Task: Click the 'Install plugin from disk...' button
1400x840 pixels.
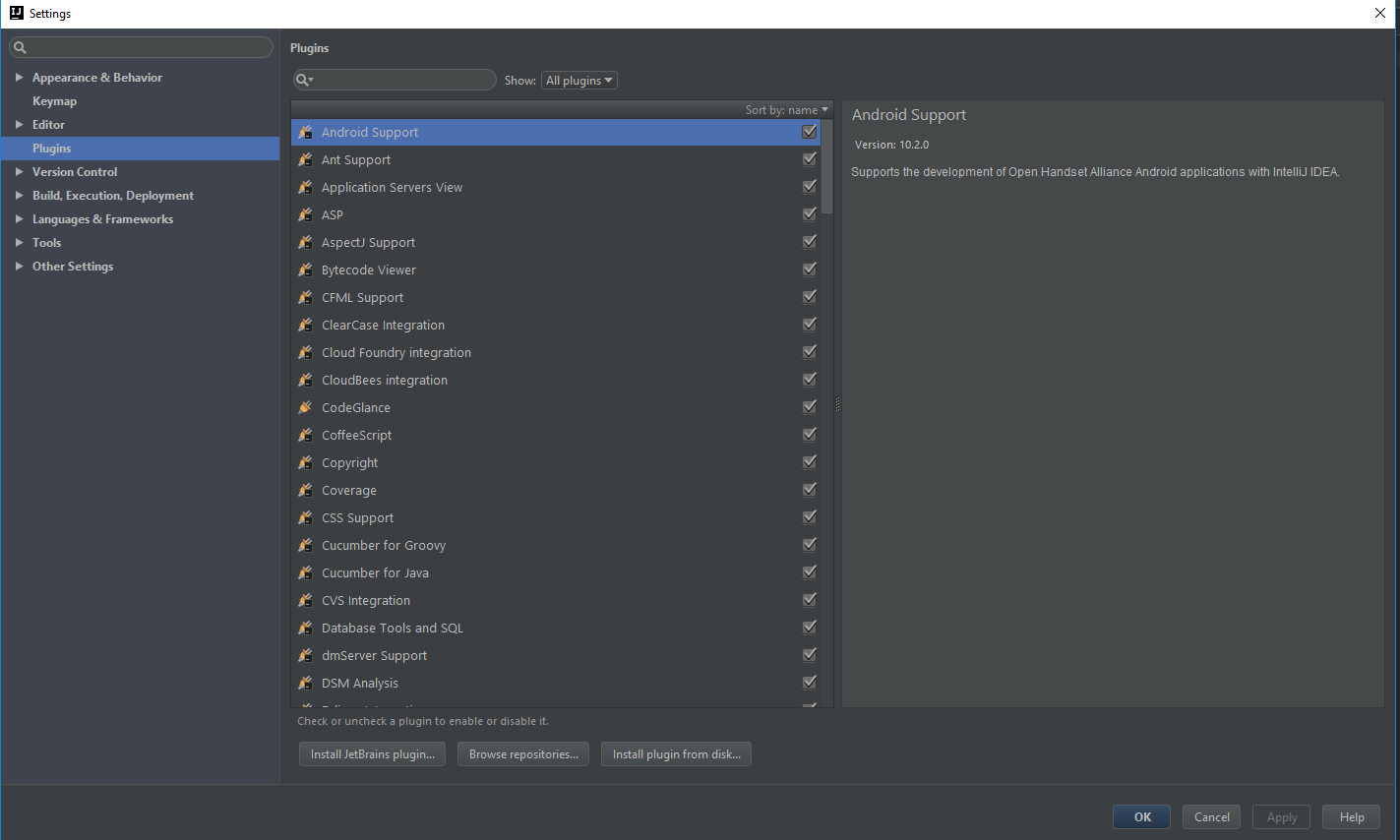Action: tap(676, 753)
